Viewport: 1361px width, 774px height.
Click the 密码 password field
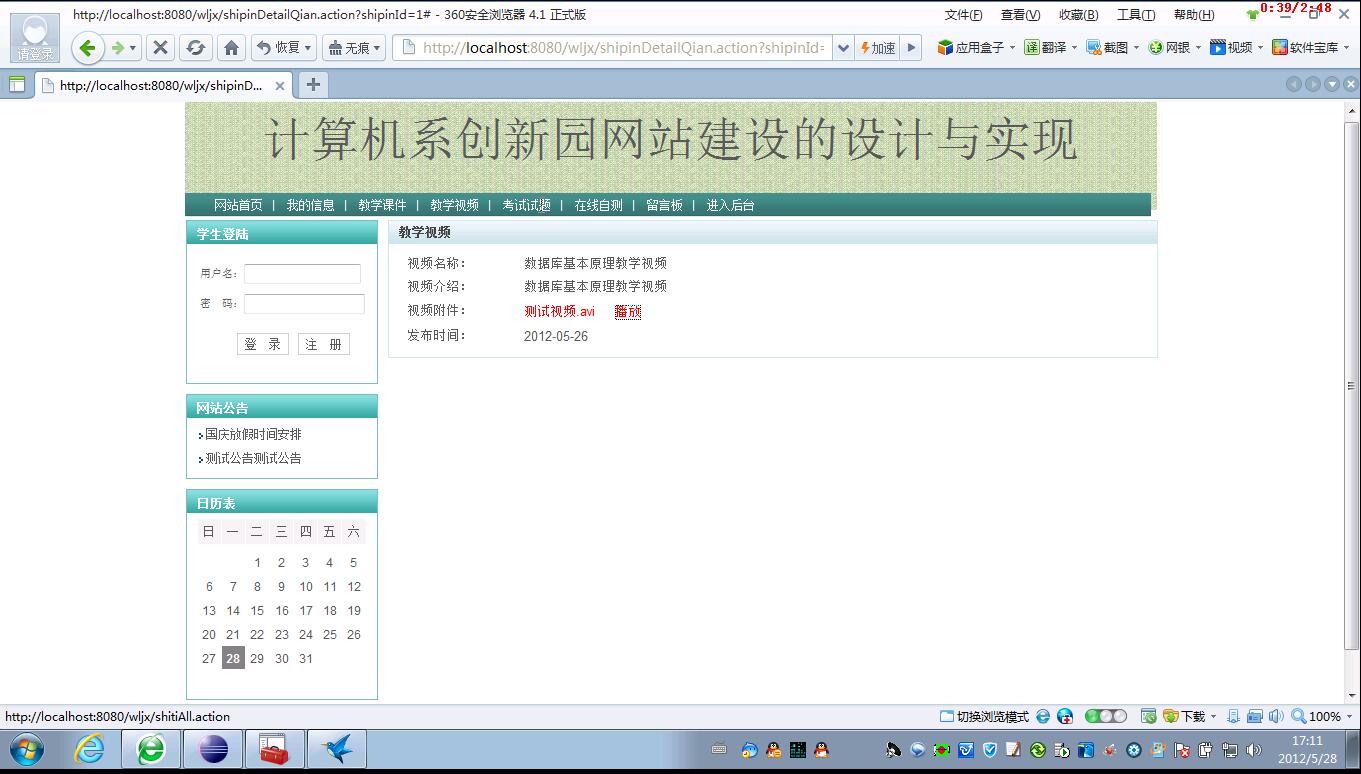pos(304,304)
